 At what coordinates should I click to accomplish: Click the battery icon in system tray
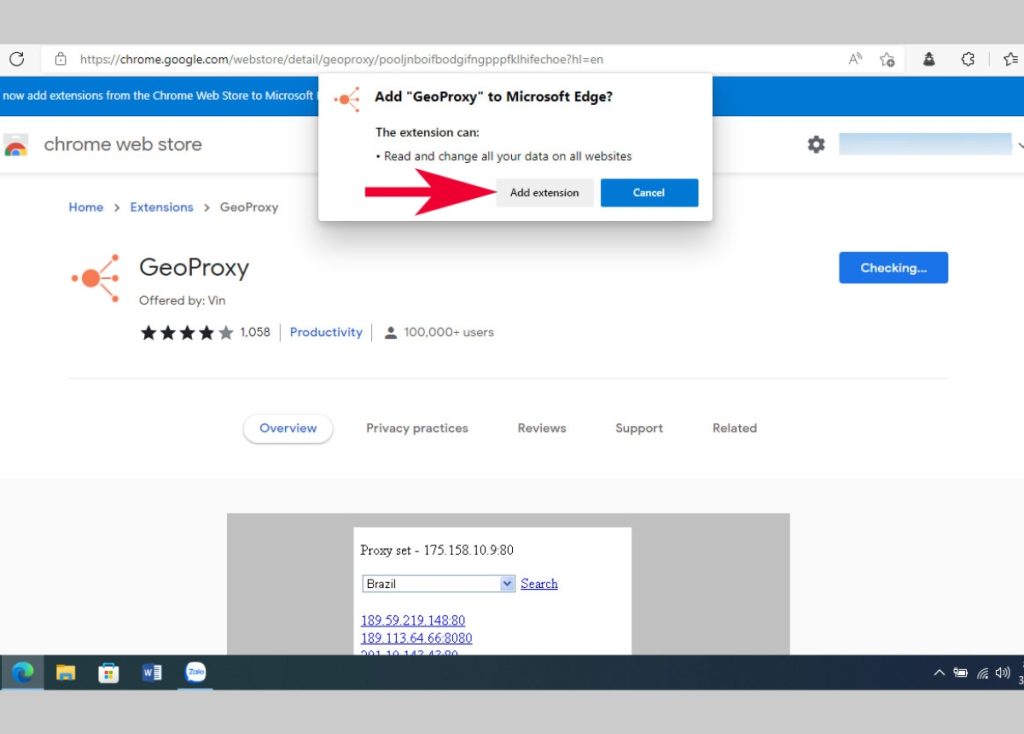coord(961,673)
